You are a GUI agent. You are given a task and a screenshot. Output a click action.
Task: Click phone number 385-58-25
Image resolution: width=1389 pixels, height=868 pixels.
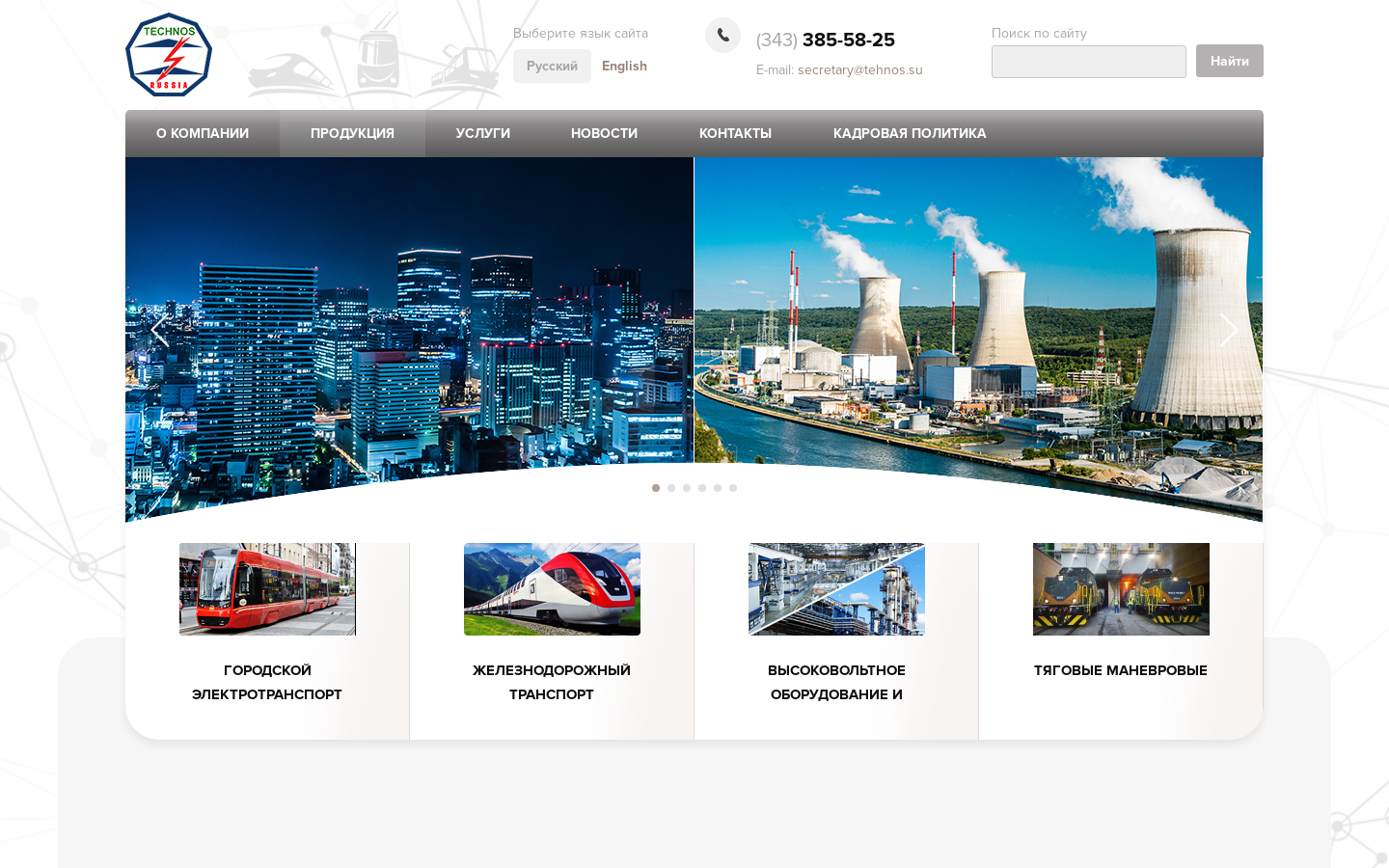pyautogui.click(x=849, y=40)
